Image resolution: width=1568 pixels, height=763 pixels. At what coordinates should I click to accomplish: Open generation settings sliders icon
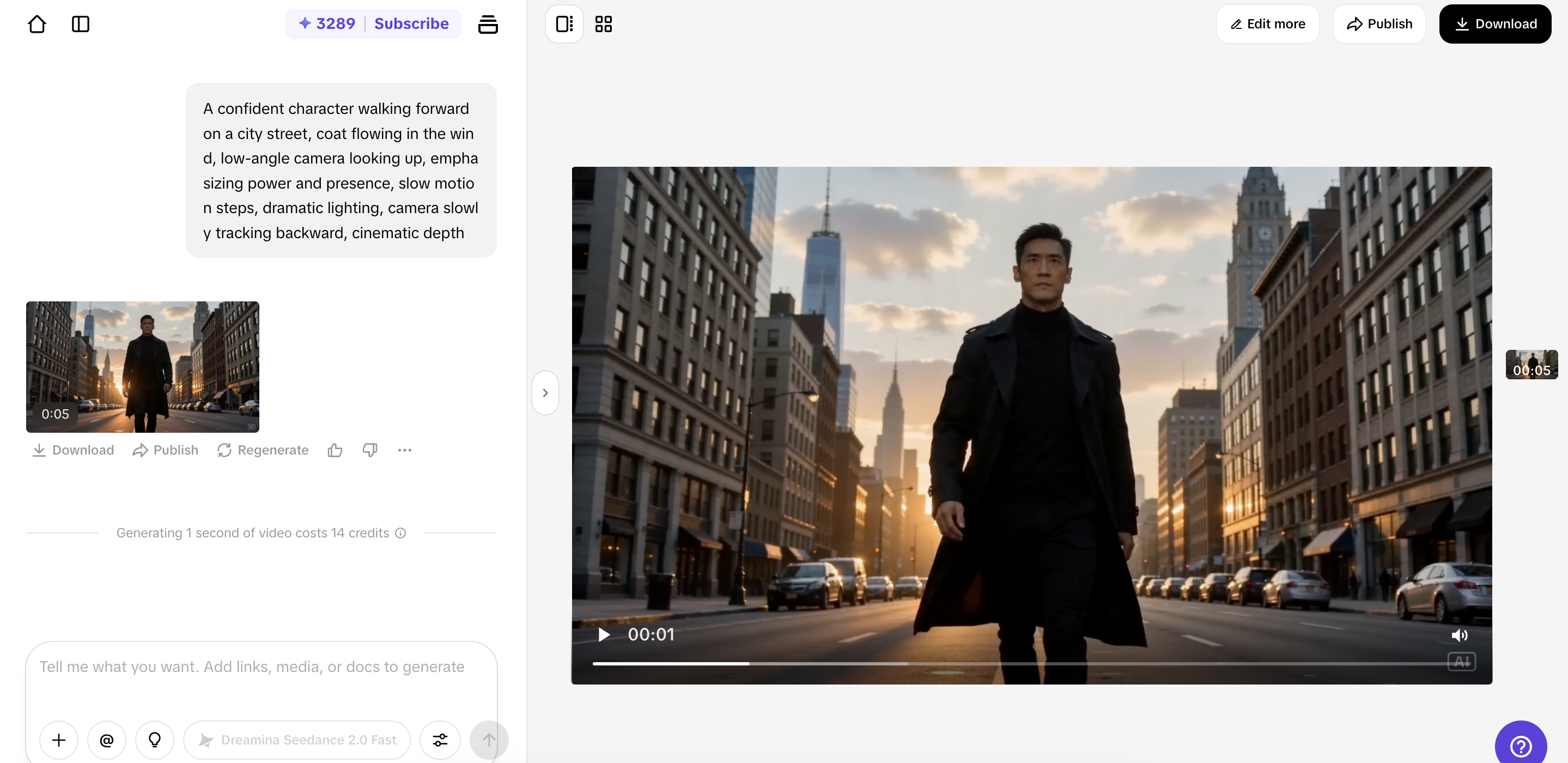440,740
